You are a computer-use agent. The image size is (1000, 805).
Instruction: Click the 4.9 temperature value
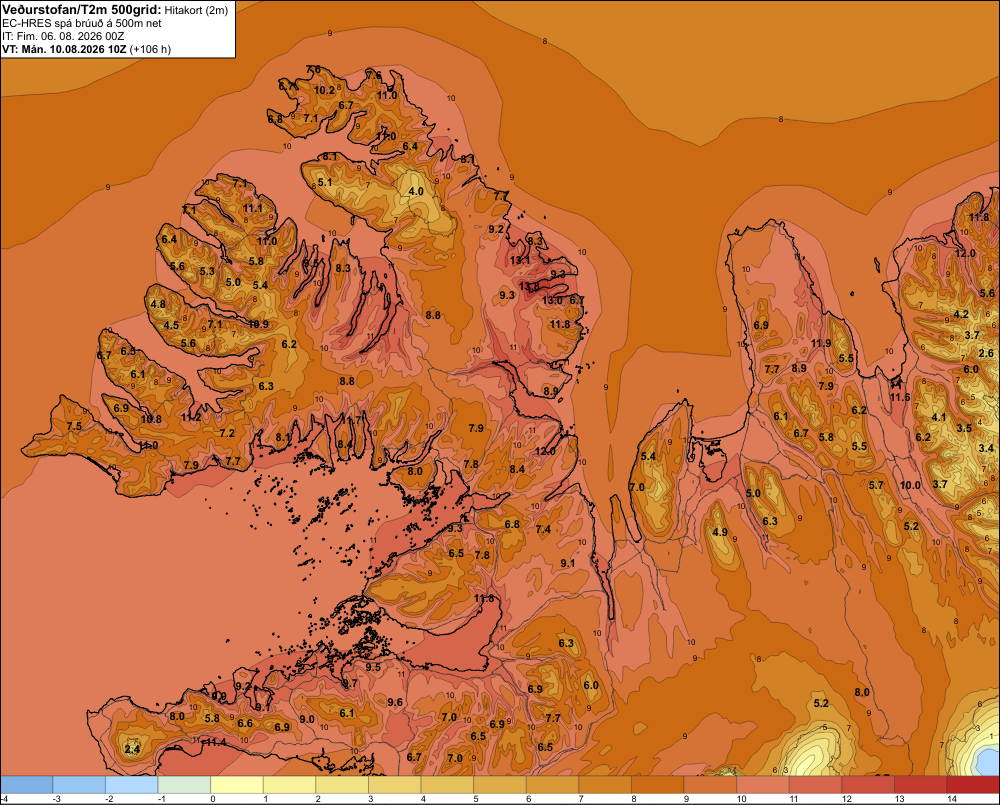[x=720, y=532]
